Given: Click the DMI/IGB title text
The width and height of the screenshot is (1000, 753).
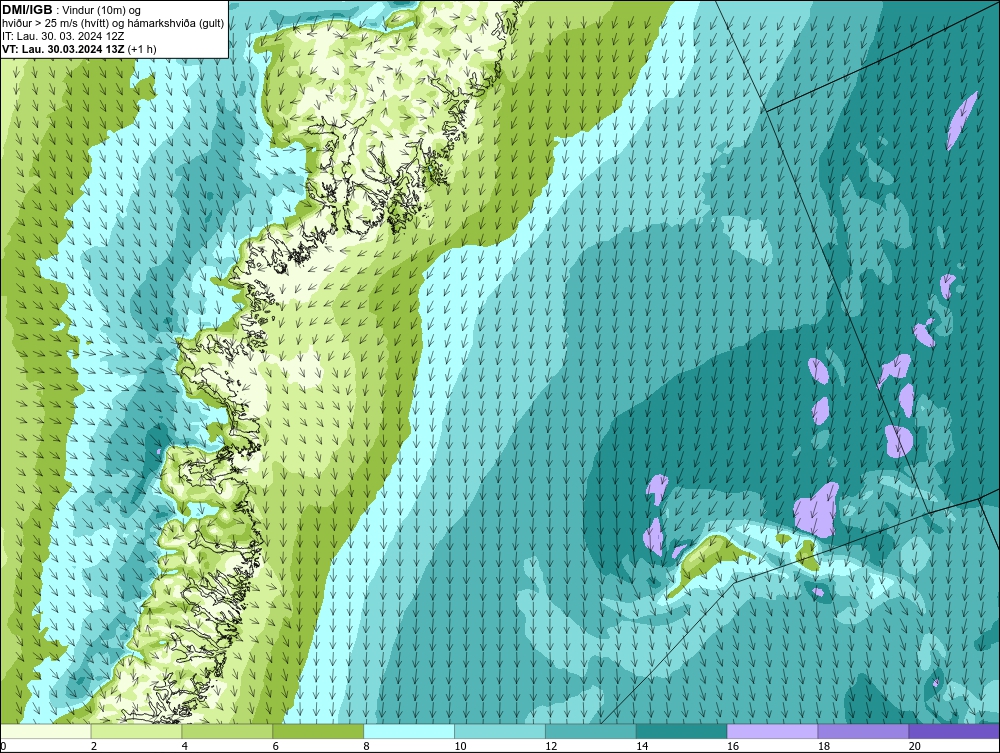Looking at the screenshot, I should coord(27,10).
